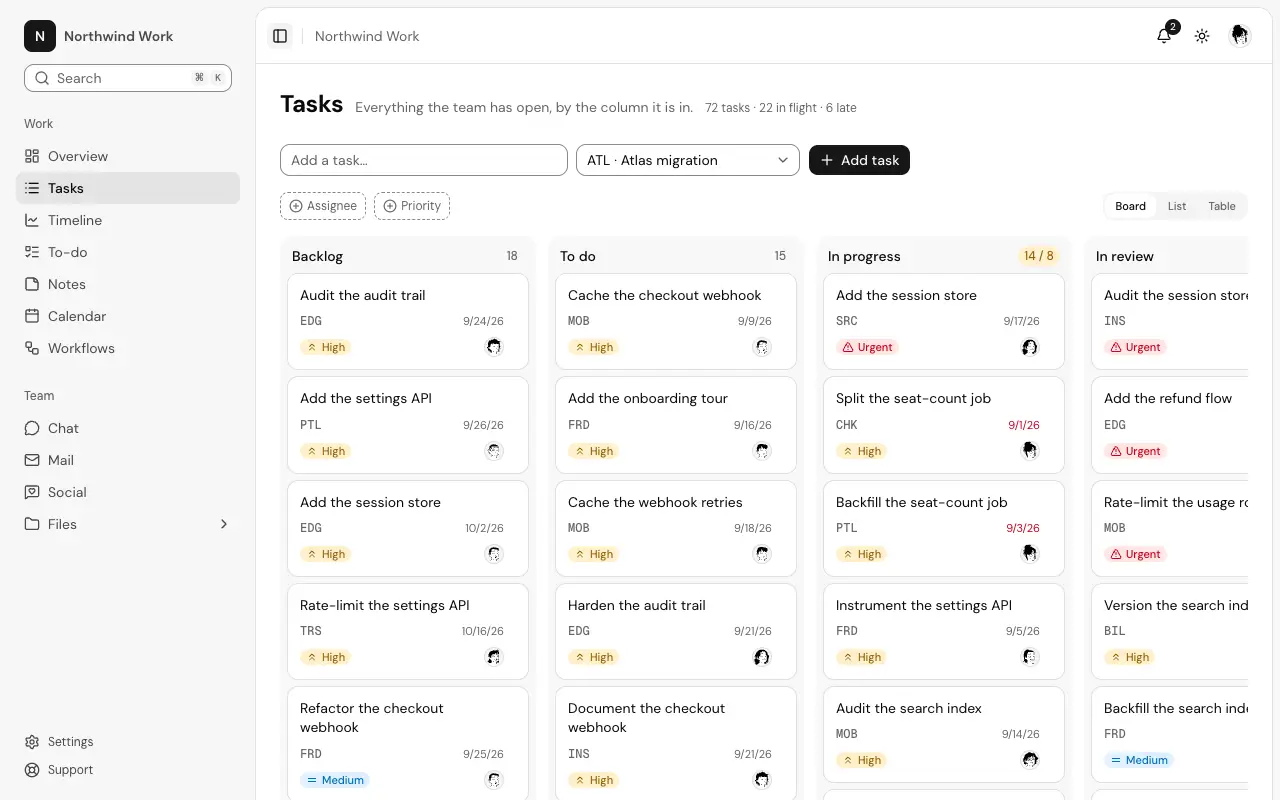This screenshot has width=1280, height=800.
Task: Click avatar on Rate-limit the settings API
Action: (x=494, y=657)
